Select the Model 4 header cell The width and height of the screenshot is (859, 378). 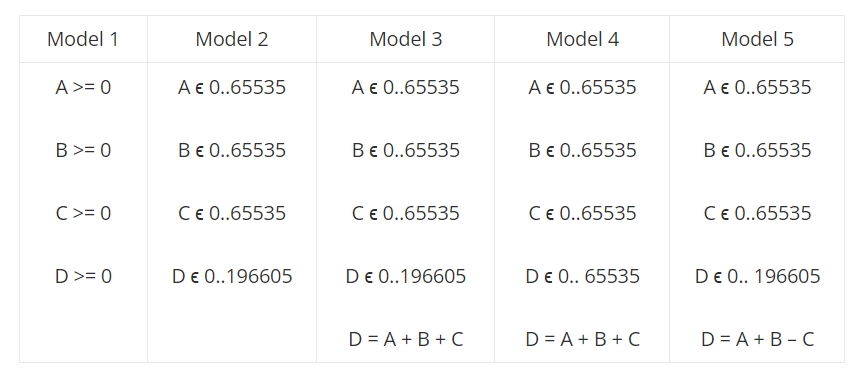pos(582,39)
